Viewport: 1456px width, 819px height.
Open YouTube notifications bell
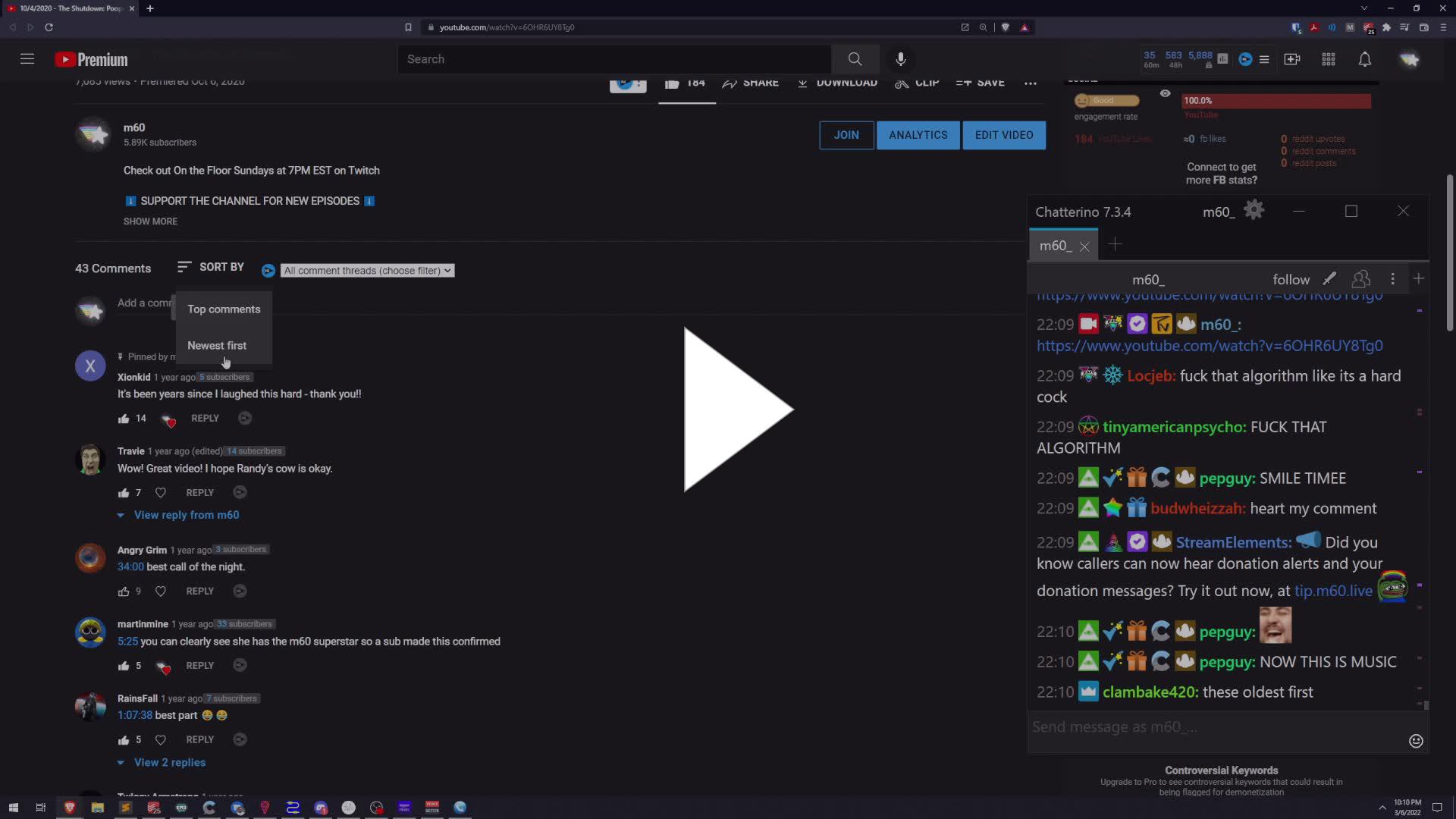[x=1365, y=58]
